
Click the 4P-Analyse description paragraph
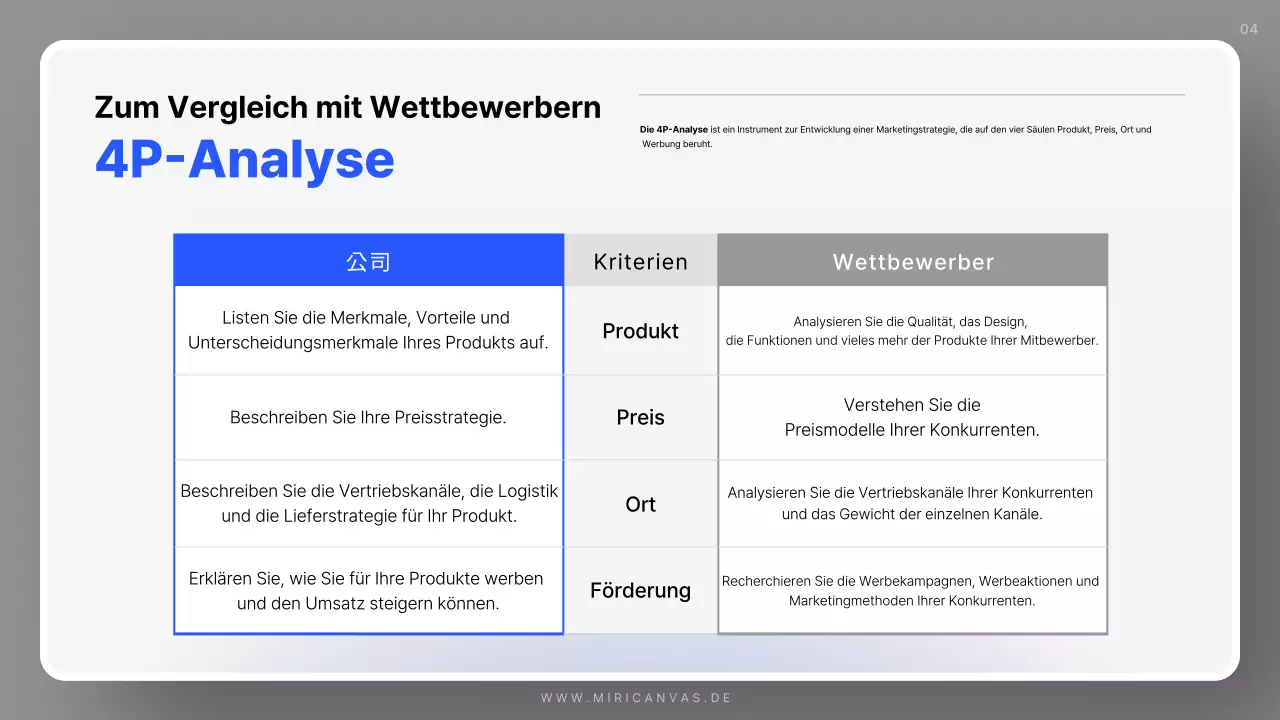coord(895,137)
